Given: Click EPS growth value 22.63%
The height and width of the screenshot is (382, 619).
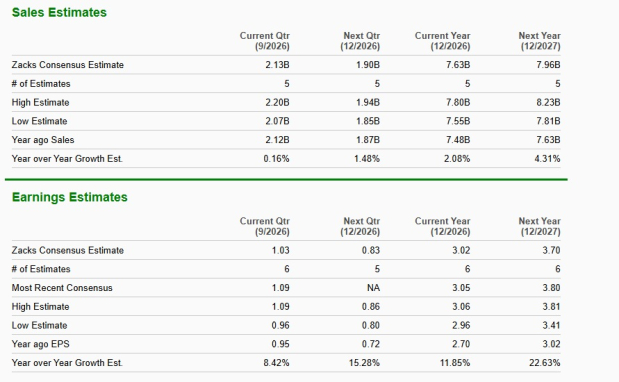Looking at the screenshot, I should point(545,363).
